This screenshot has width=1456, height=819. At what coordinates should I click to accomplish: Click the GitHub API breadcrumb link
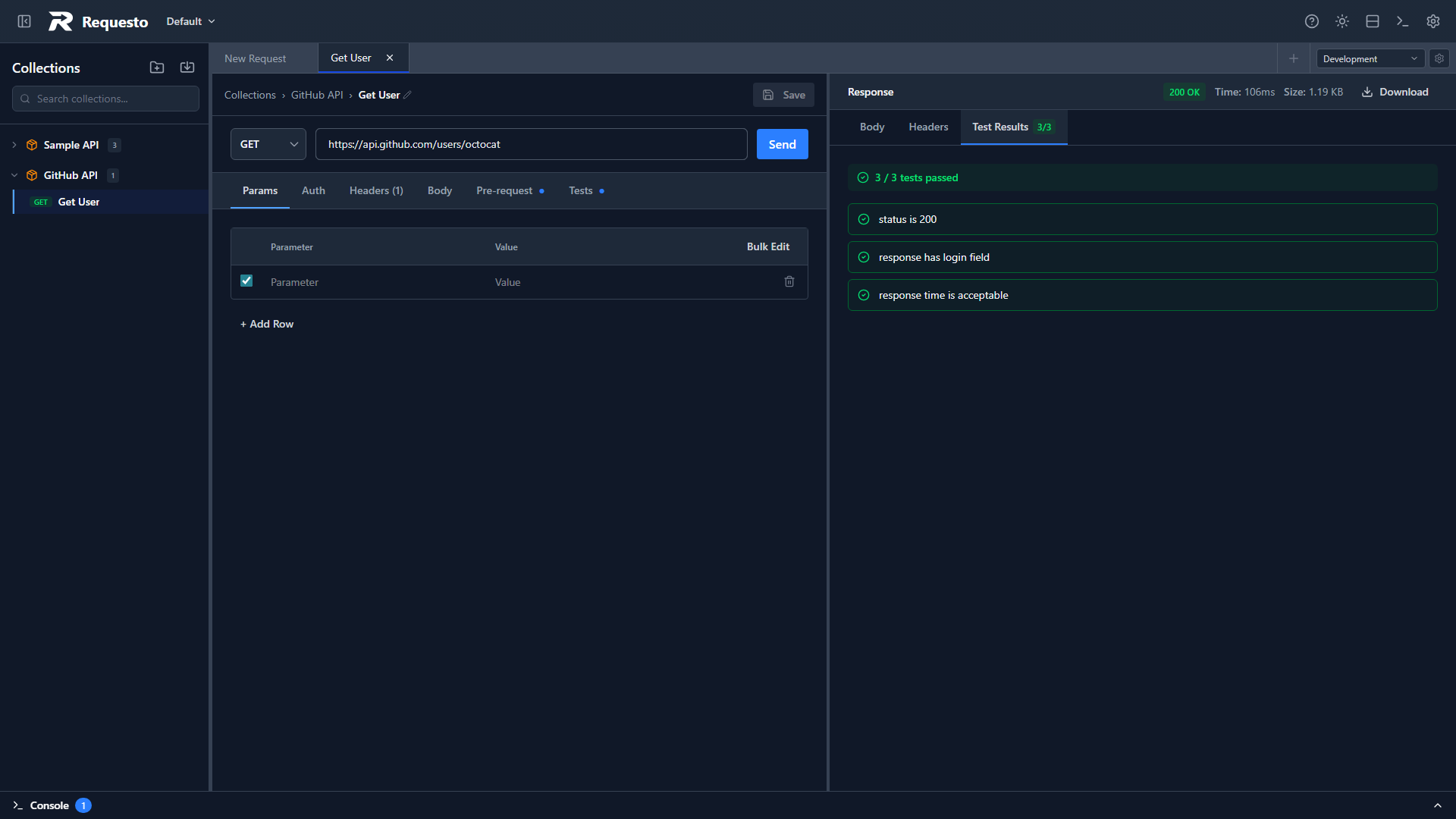pos(317,95)
